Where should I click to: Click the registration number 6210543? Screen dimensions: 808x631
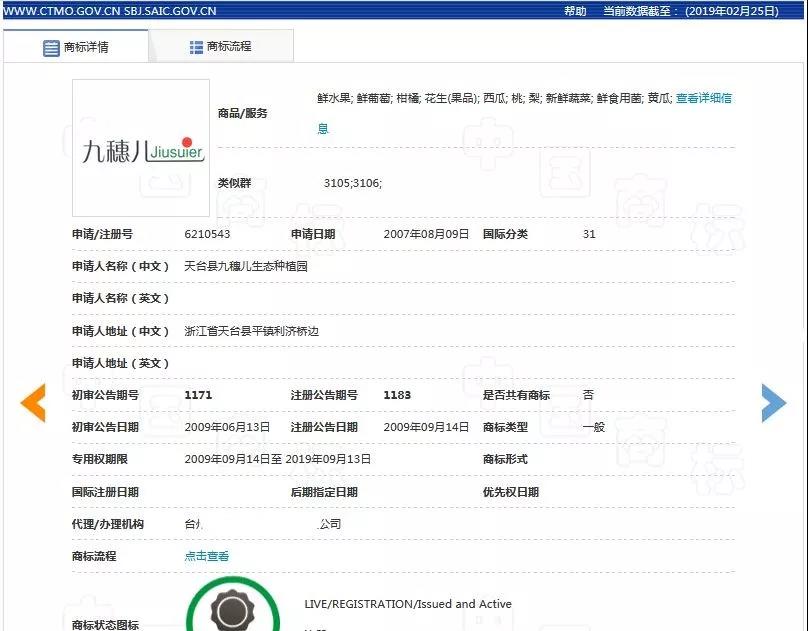tap(208, 234)
